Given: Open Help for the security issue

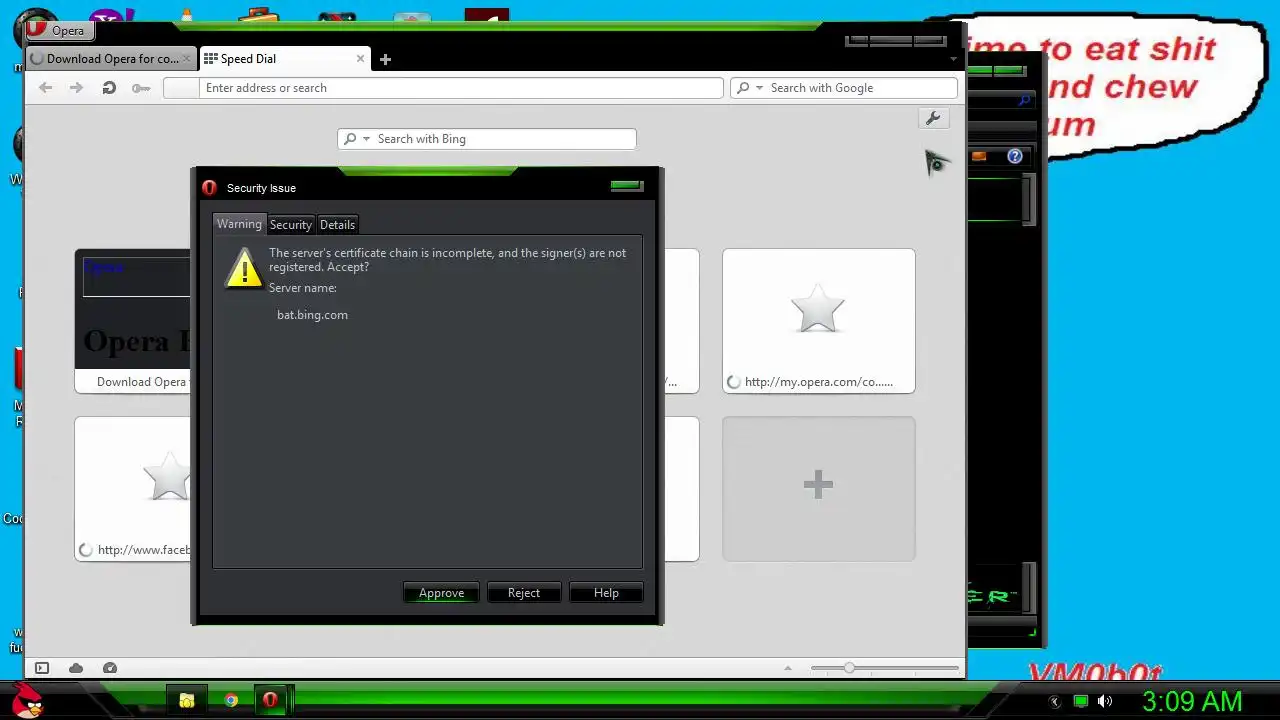Looking at the screenshot, I should point(606,593).
